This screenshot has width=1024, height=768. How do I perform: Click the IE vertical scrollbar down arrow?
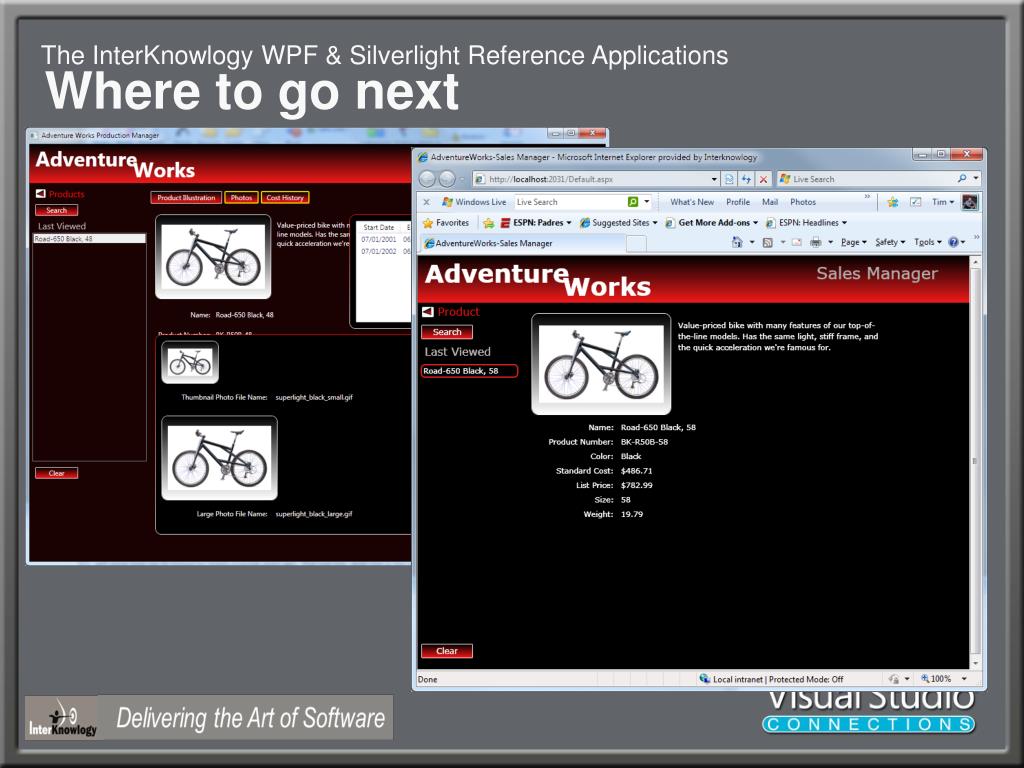(975, 663)
